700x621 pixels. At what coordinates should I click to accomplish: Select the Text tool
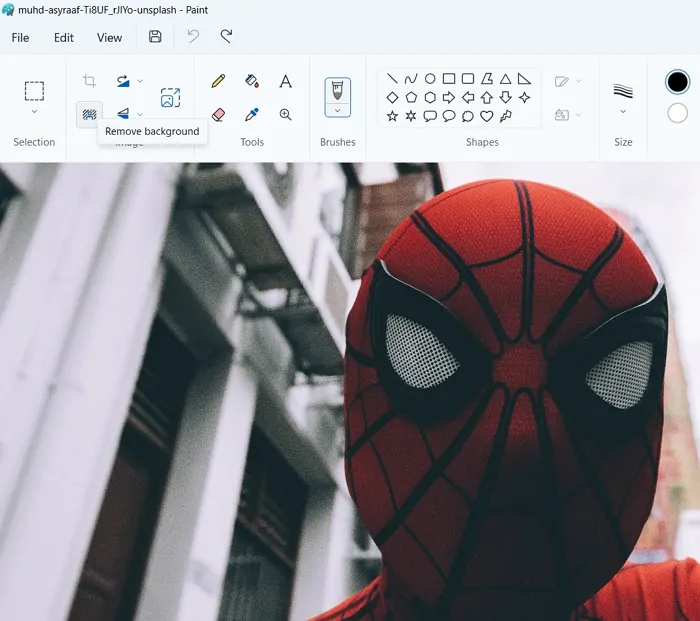[x=286, y=81]
